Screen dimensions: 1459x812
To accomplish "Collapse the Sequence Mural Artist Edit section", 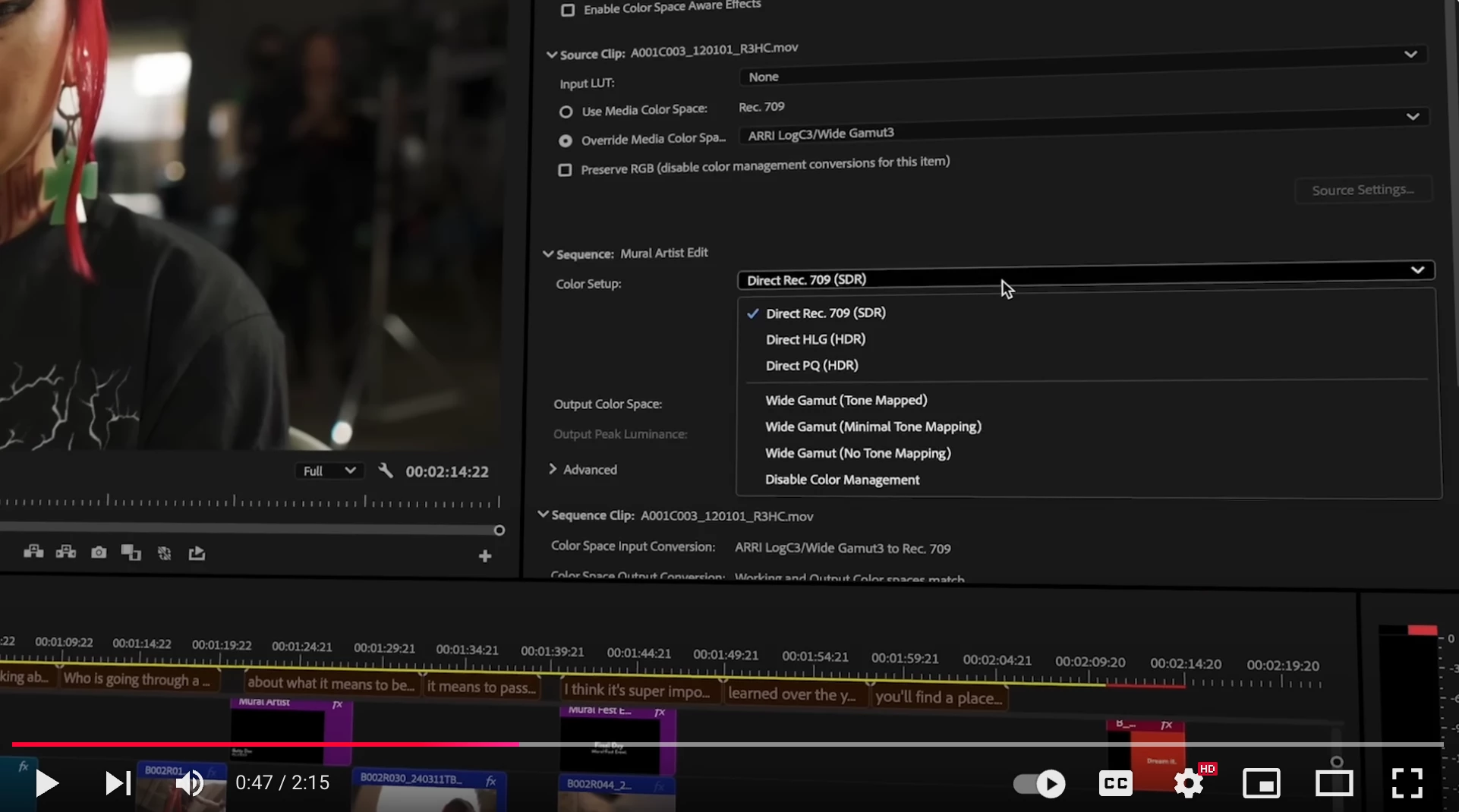I will click(x=548, y=254).
